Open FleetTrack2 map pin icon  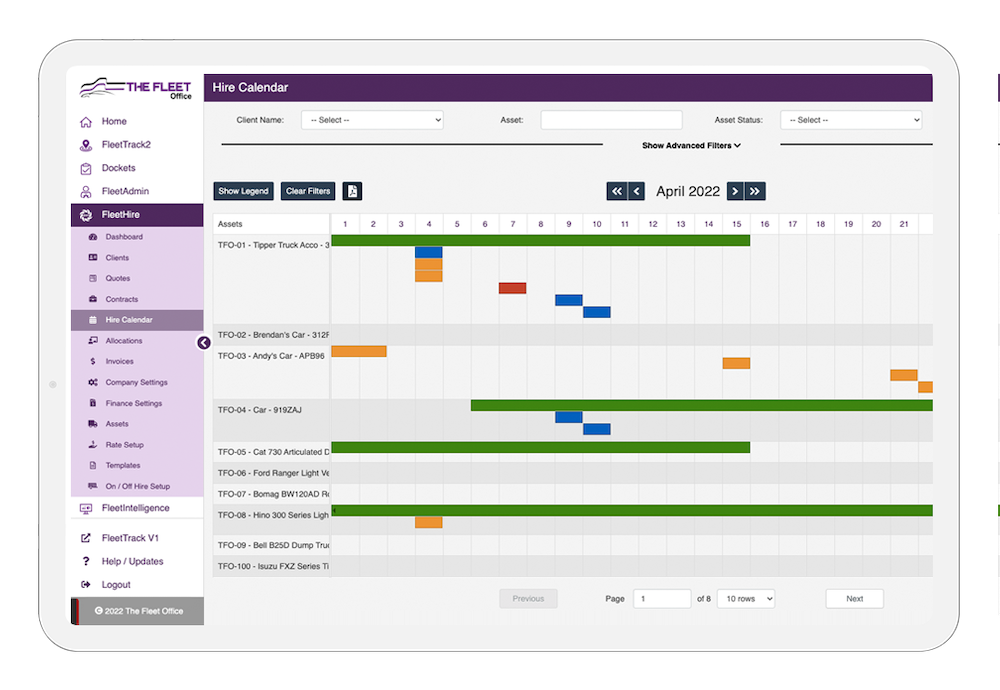85,145
